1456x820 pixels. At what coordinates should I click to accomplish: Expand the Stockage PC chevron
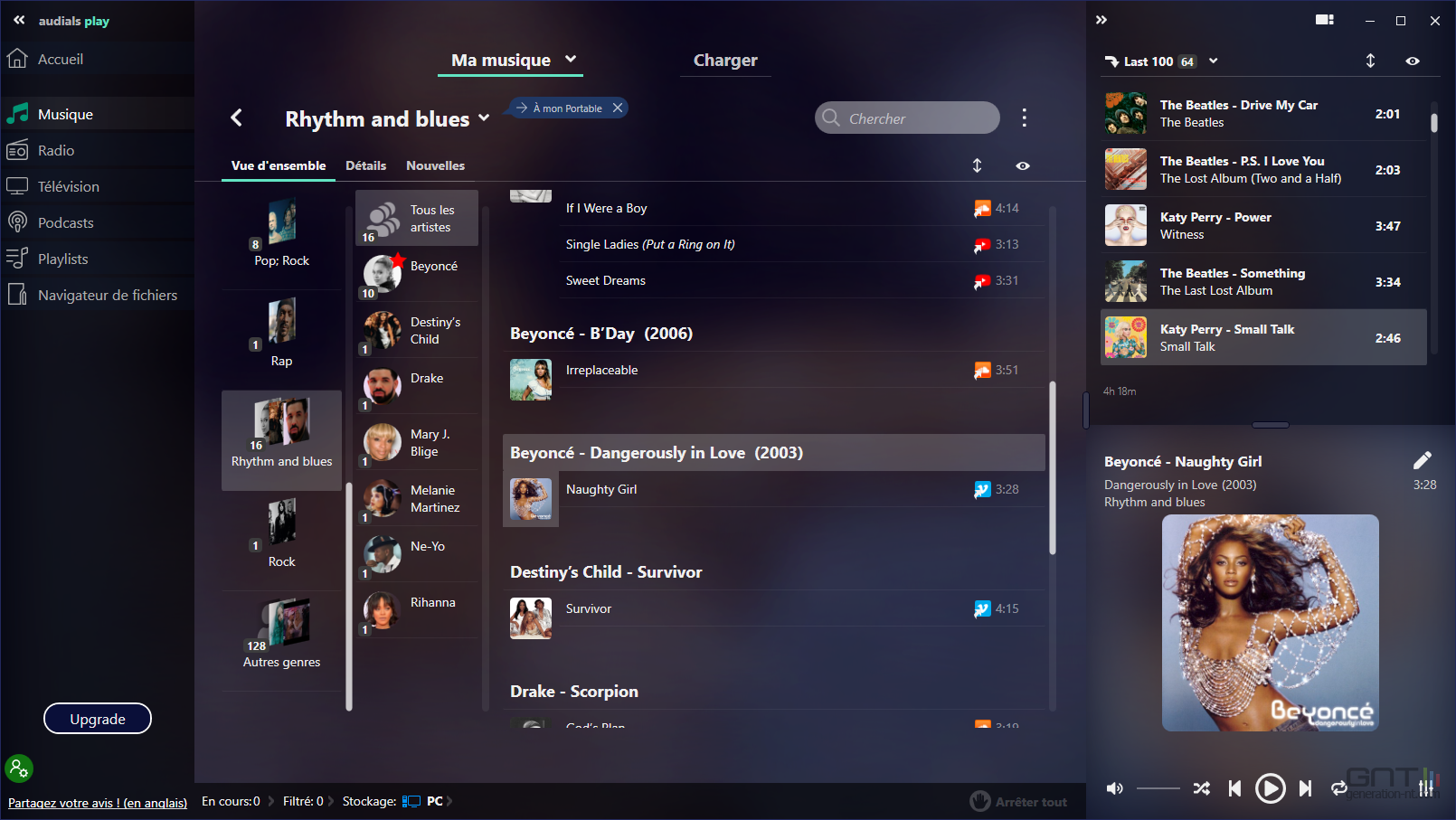pyautogui.click(x=449, y=801)
